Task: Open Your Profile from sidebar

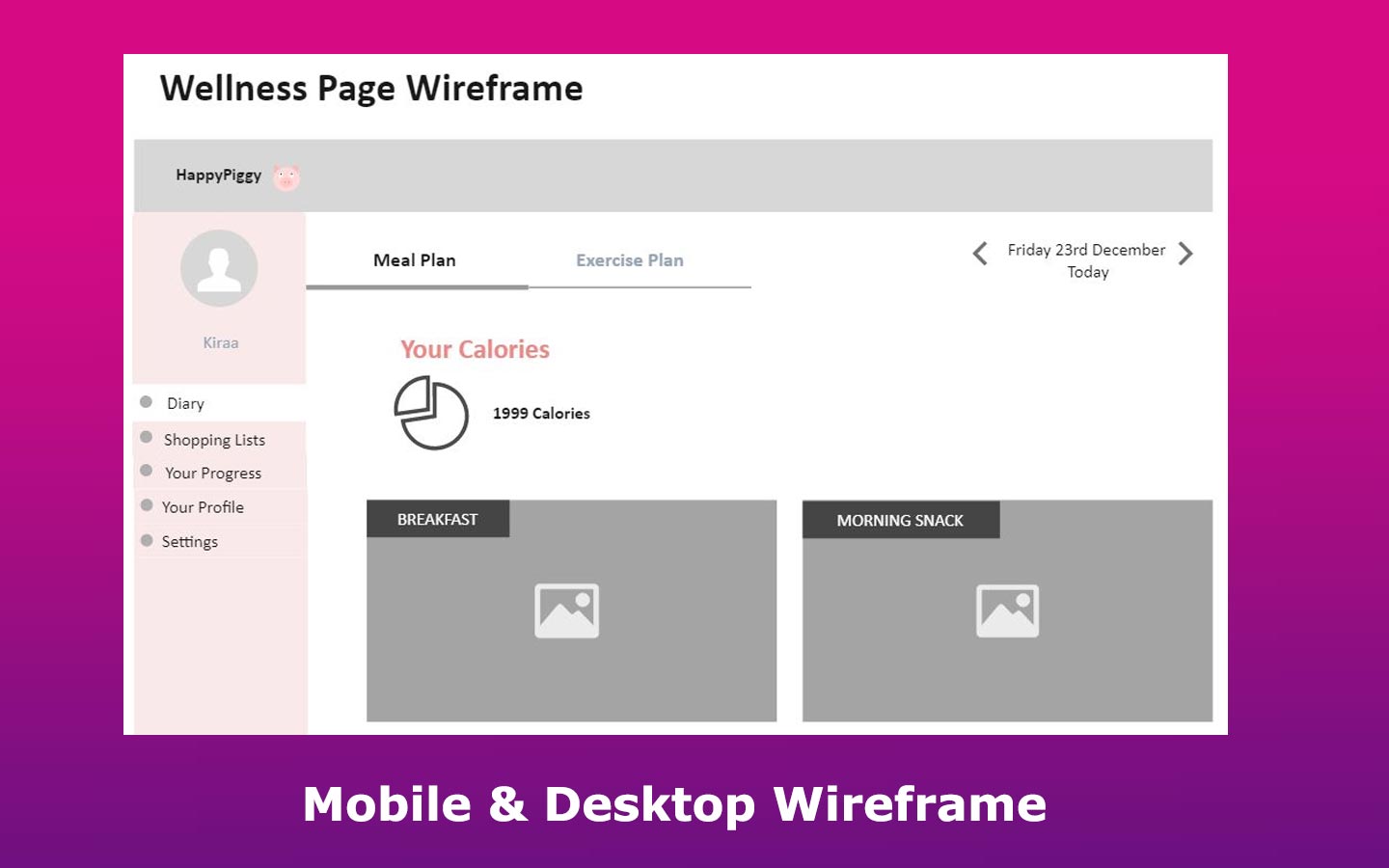Action: [203, 507]
